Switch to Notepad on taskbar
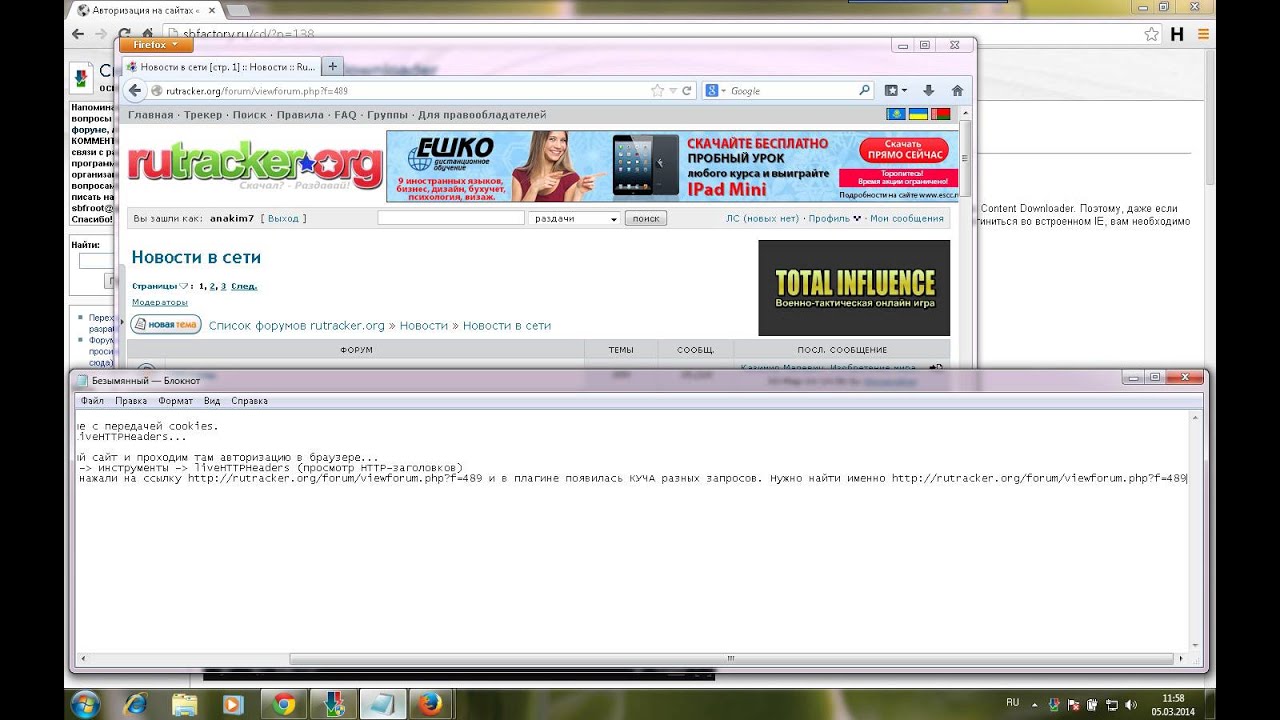Viewport: 1280px width, 720px height. (x=381, y=704)
